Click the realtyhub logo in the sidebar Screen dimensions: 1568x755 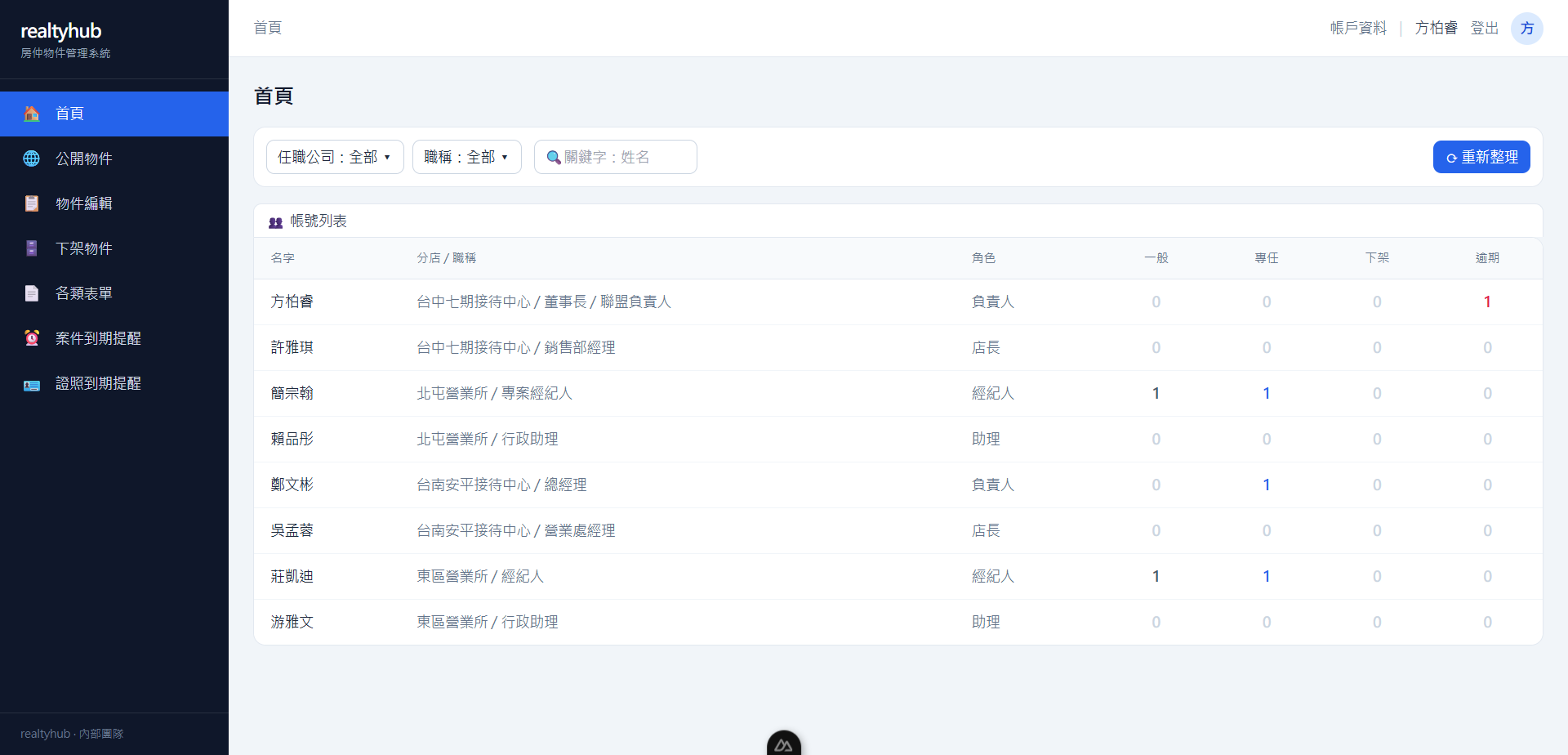[61, 31]
